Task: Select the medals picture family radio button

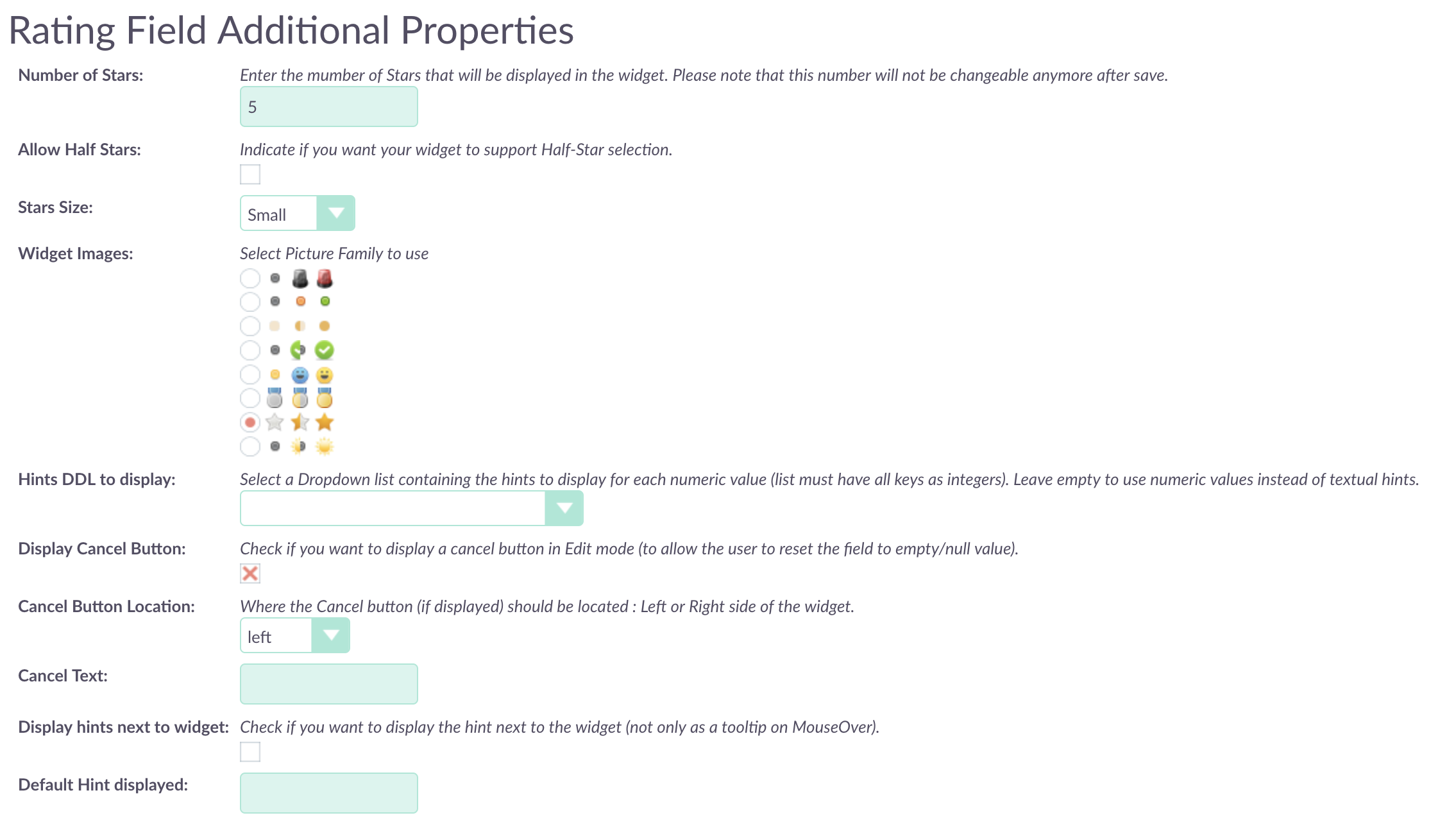Action: [x=250, y=398]
